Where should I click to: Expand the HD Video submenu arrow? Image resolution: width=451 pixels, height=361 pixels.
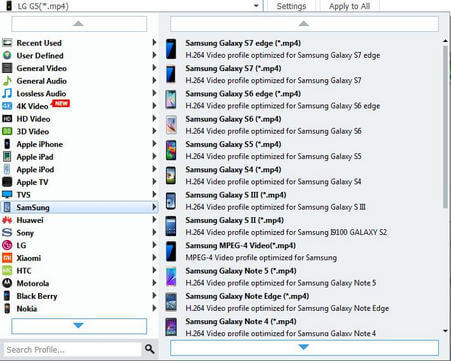pyautogui.click(x=154, y=118)
